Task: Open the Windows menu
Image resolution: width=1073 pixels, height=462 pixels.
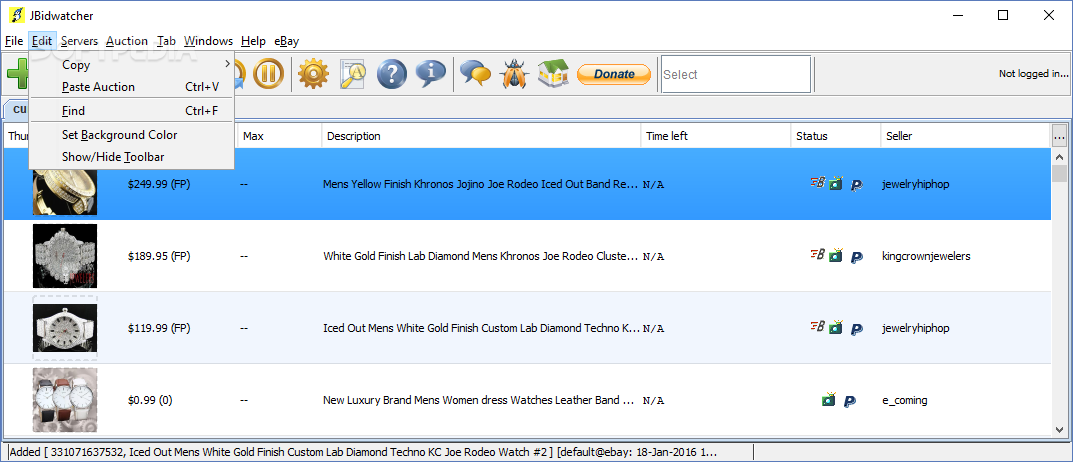Action: coord(208,41)
